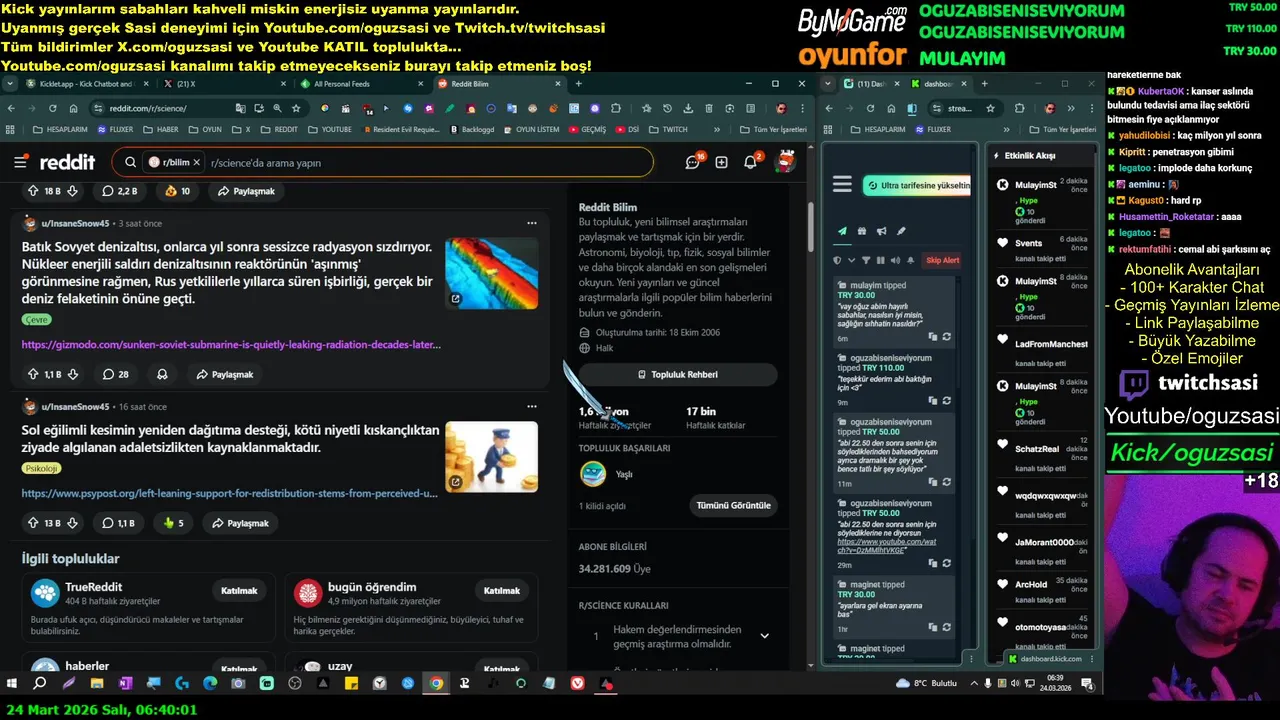This screenshot has height=720, width=1280.
Task: Switch to the dashboard Kick browser tab
Action: point(940,84)
